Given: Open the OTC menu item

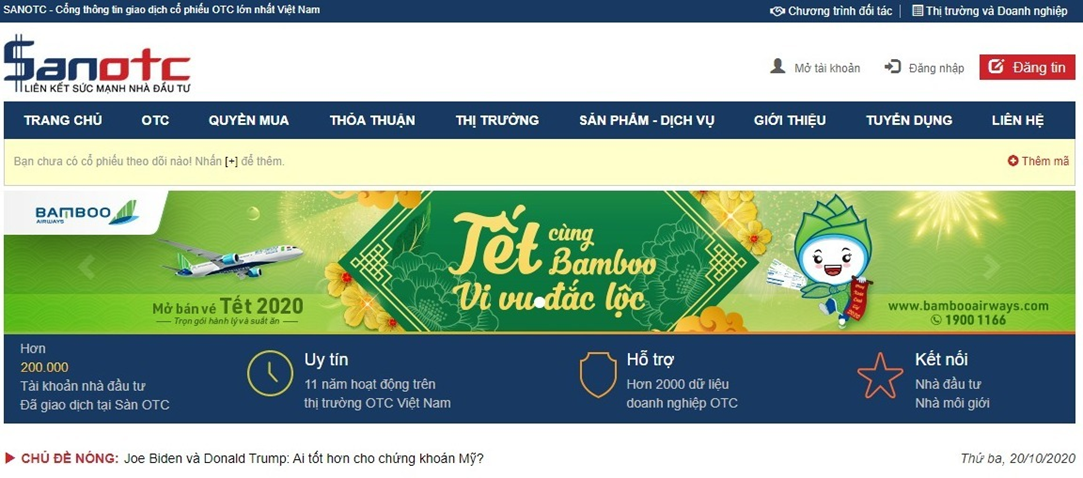Looking at the screenshot, I should pos(155,120).
